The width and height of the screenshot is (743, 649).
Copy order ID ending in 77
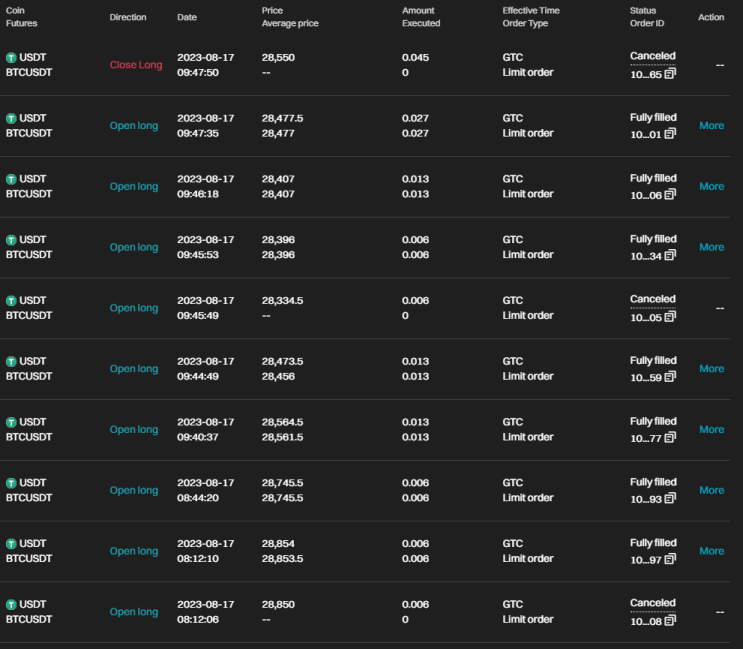[670, 438]
